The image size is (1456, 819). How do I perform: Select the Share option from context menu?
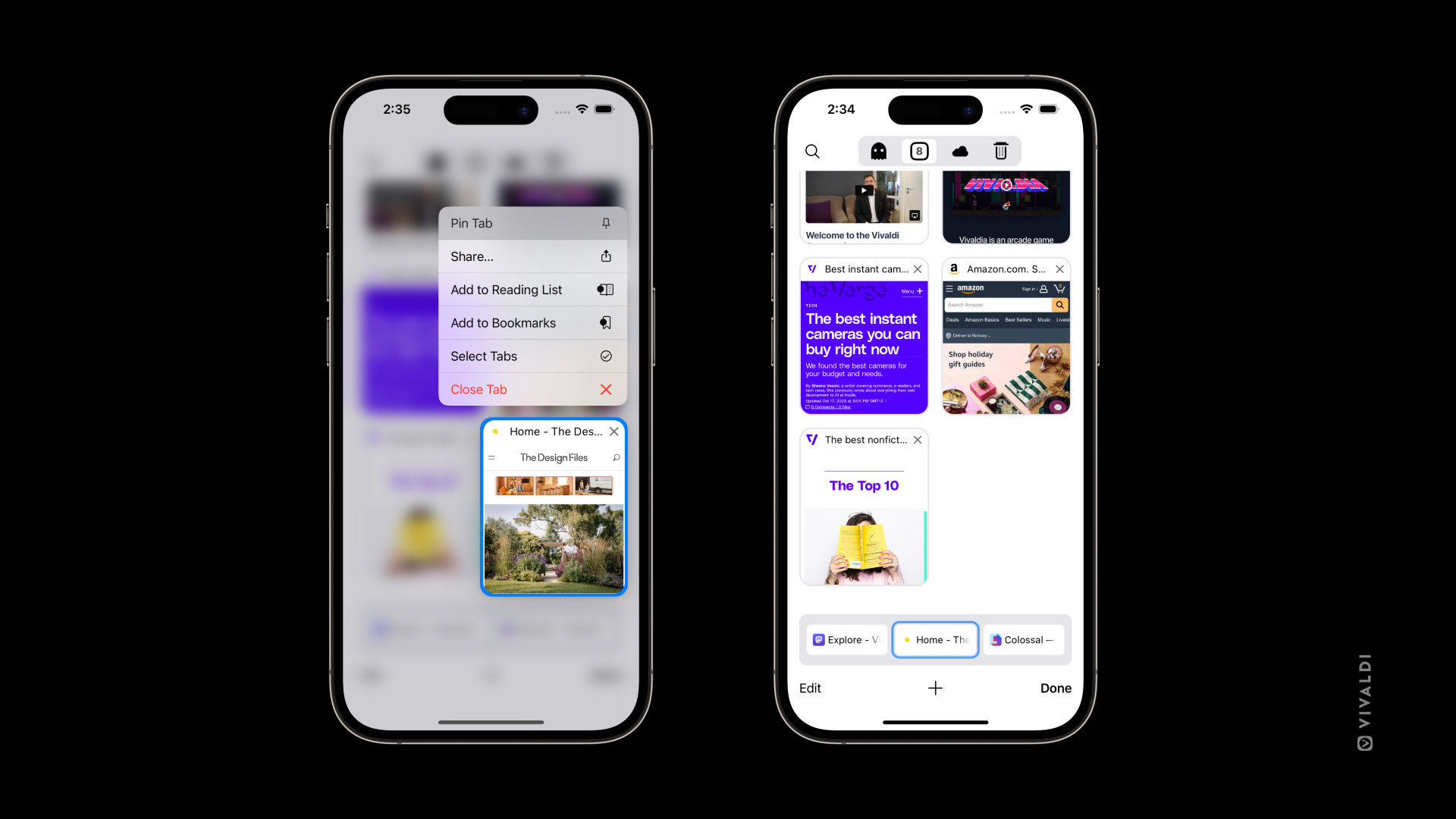531,256
